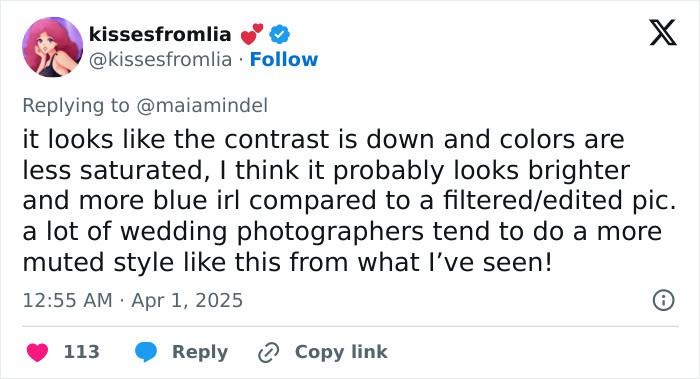Click the Copy link text button
Screen dimensions: 700x379
pyautogui.click(x=341, y=352)
